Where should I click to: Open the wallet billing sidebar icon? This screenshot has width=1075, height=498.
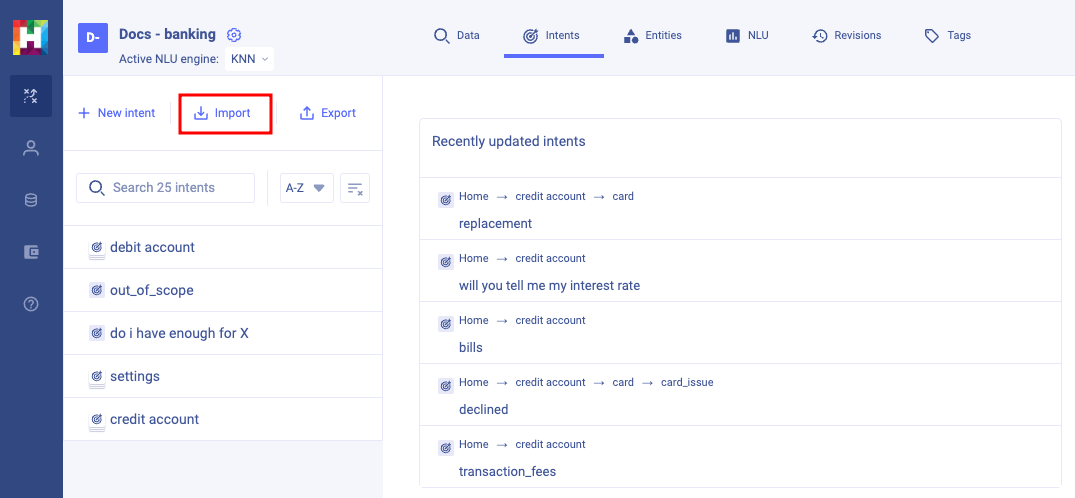pyautogui.click(x=31, y=252)
